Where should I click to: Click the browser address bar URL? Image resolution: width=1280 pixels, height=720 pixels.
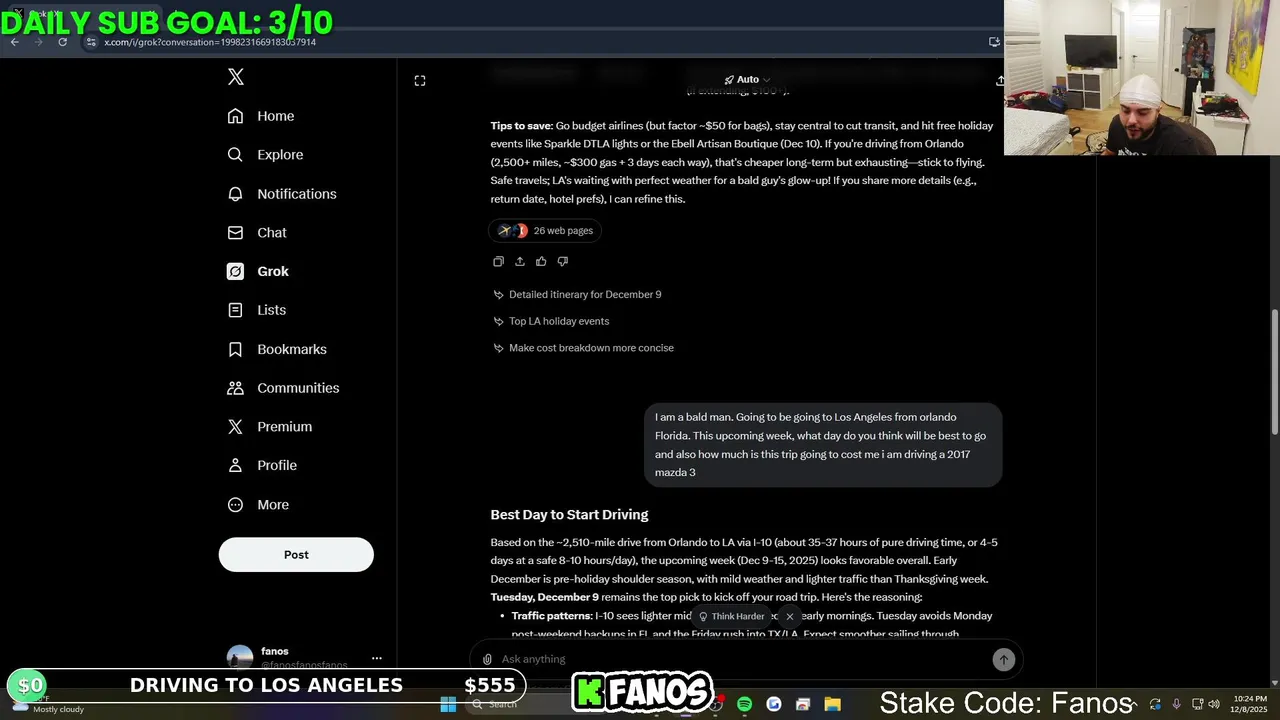pos(210,42)
